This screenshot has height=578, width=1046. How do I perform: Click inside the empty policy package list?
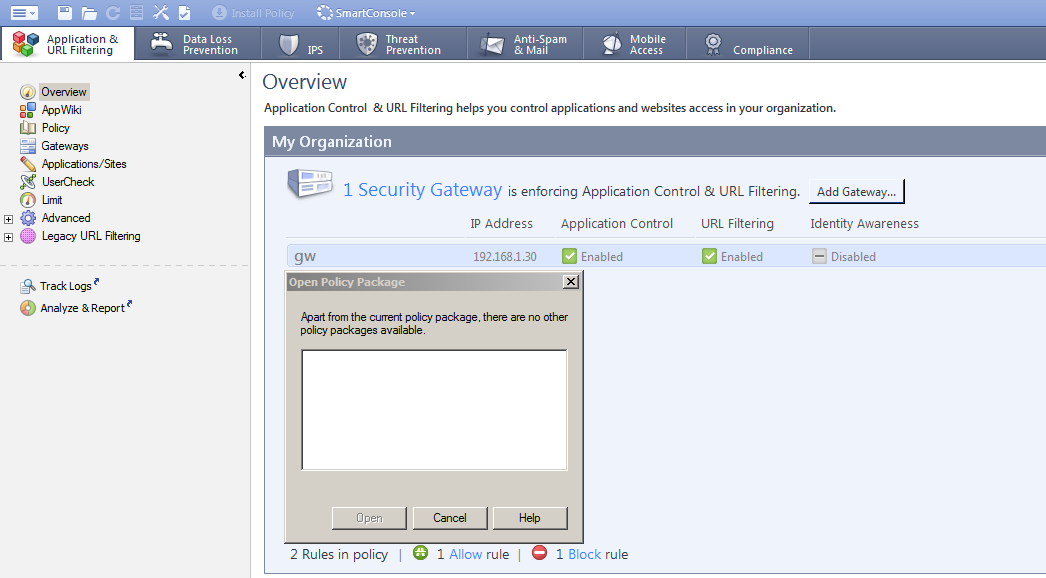click(x=434, y=410)
